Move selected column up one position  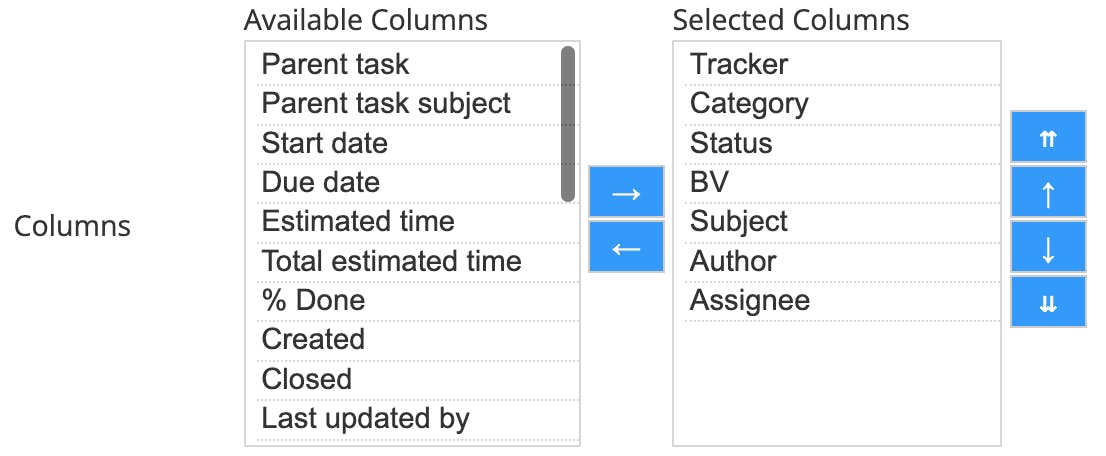coord(1048,193)
